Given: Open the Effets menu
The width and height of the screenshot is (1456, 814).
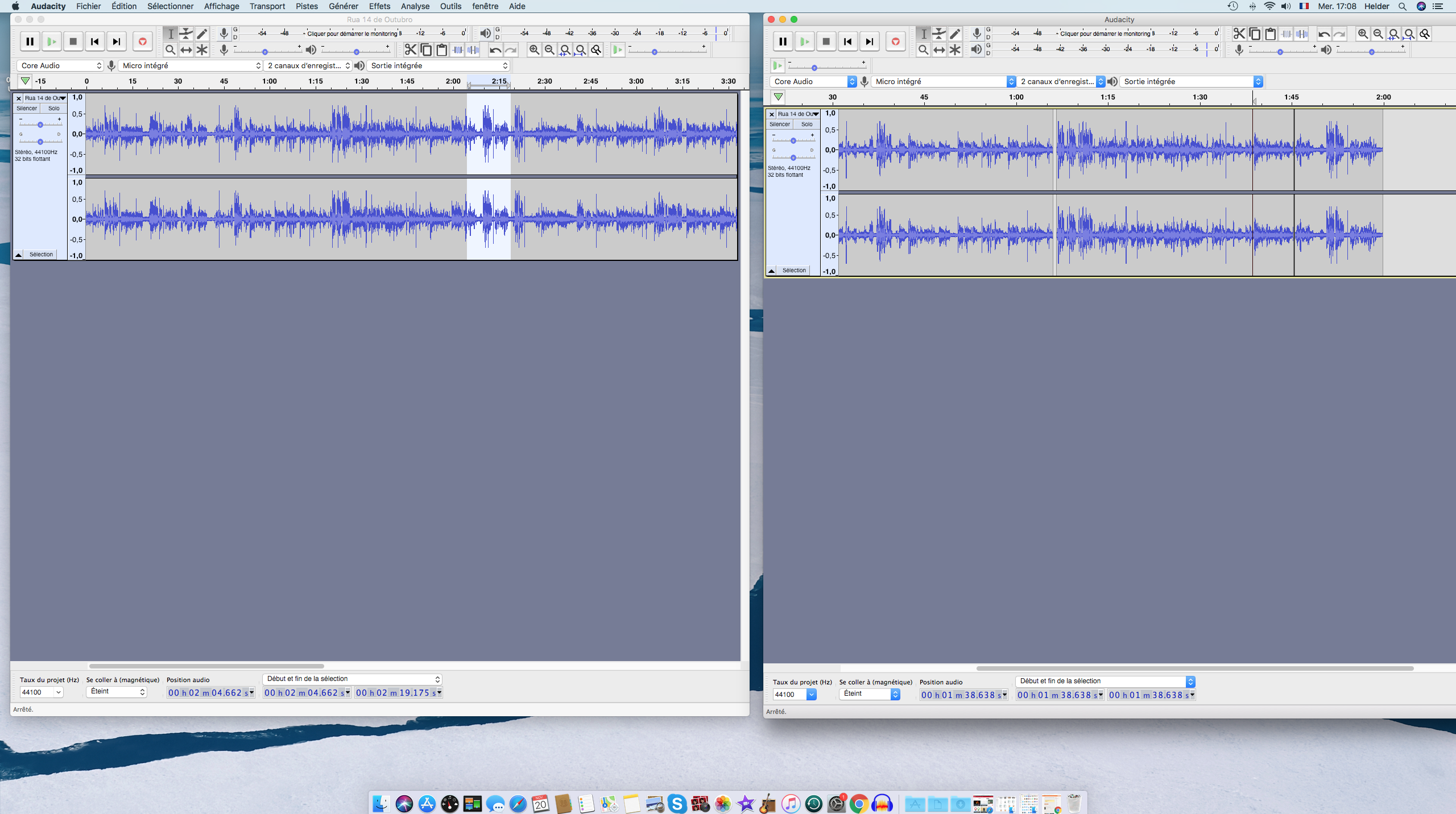Looking at the screenshot, I should pyautogui.click(x=379, y=6).
